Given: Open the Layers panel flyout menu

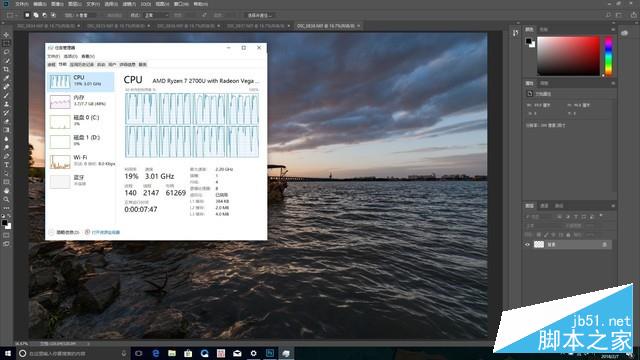Looking at the screenshot, I should (613, 206).
